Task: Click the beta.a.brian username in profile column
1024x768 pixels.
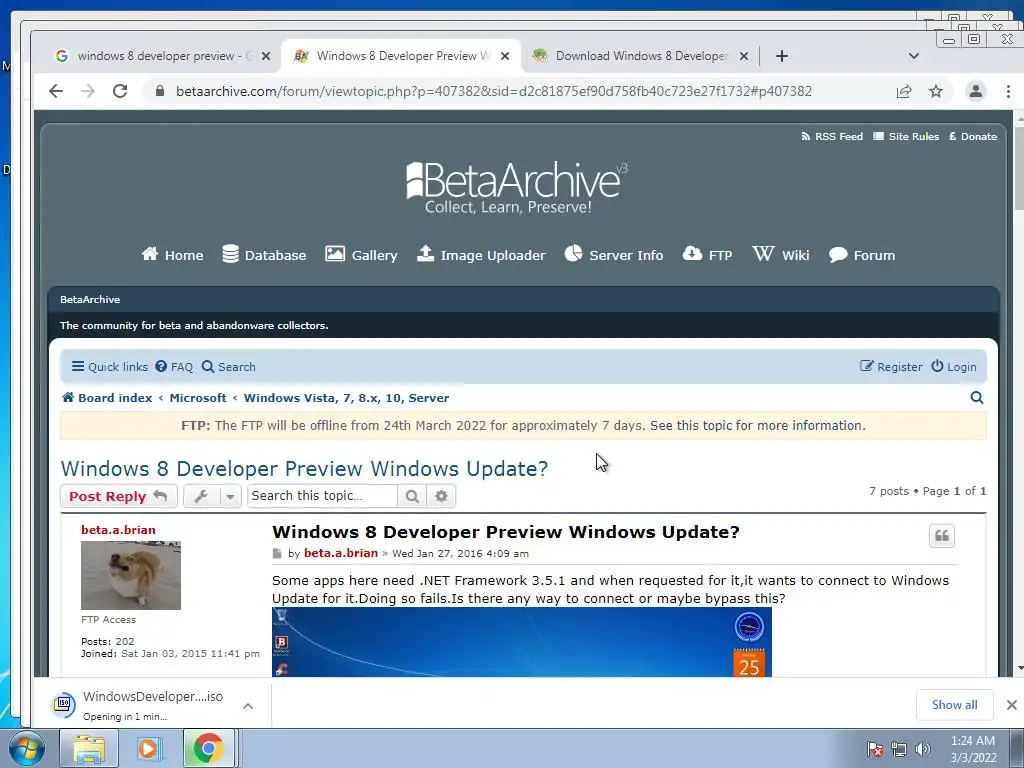Action: [118, 530]
